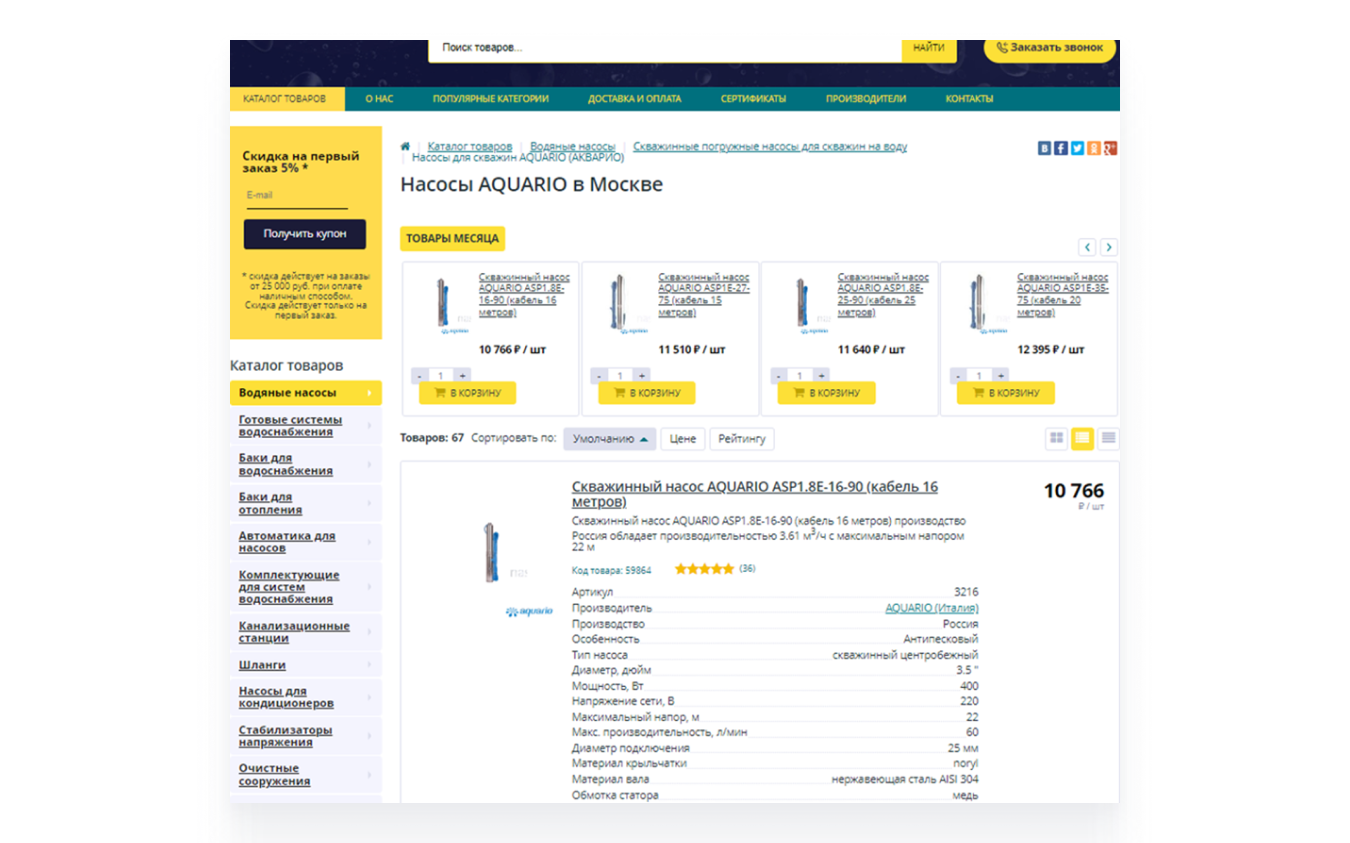Open СЕРТИФИКАТЫ menu item
The width and height of the screenshot is (1350, 843).
(x=753, y=99)
